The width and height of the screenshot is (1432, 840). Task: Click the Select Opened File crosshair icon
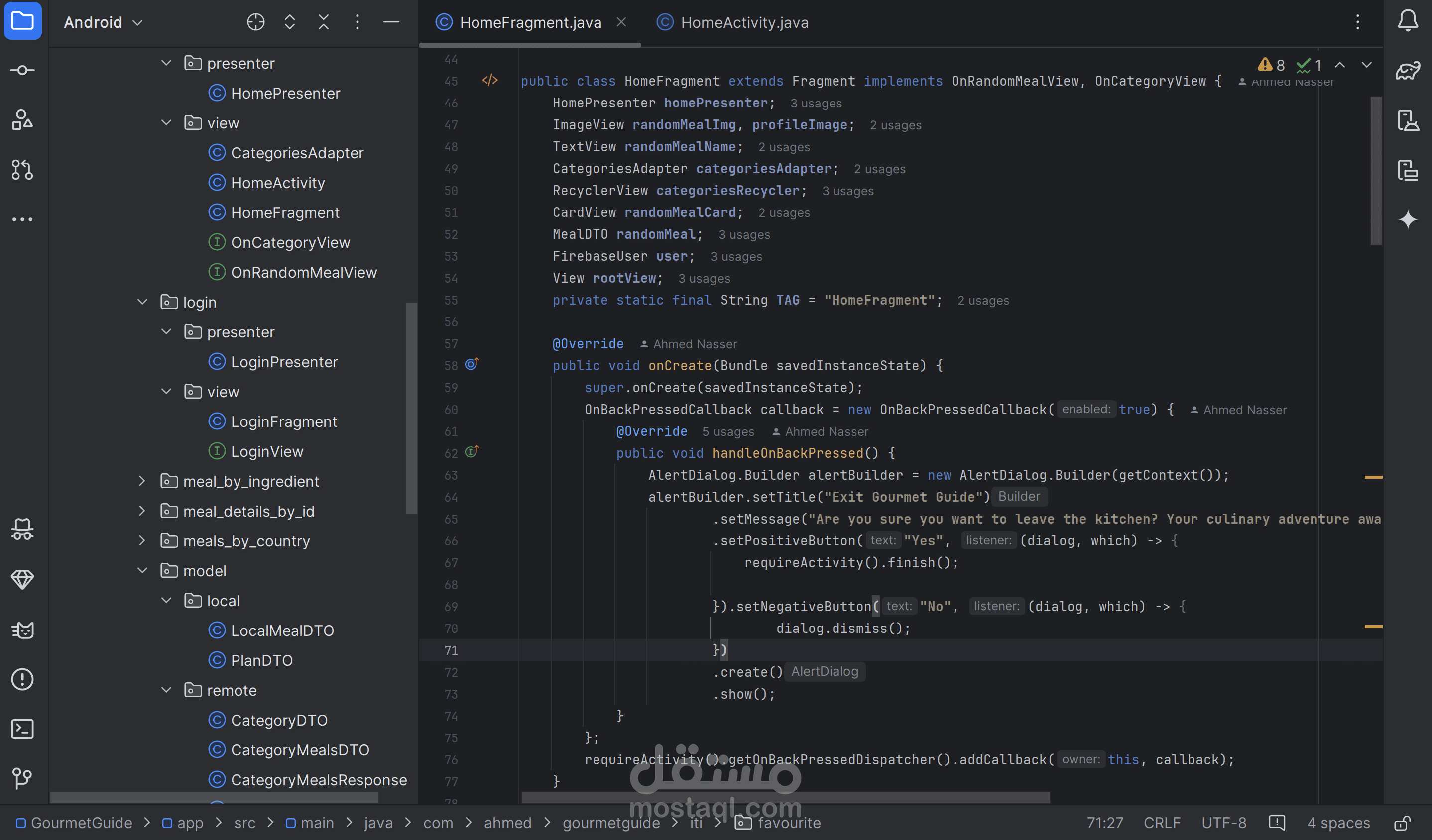(256, 22)
